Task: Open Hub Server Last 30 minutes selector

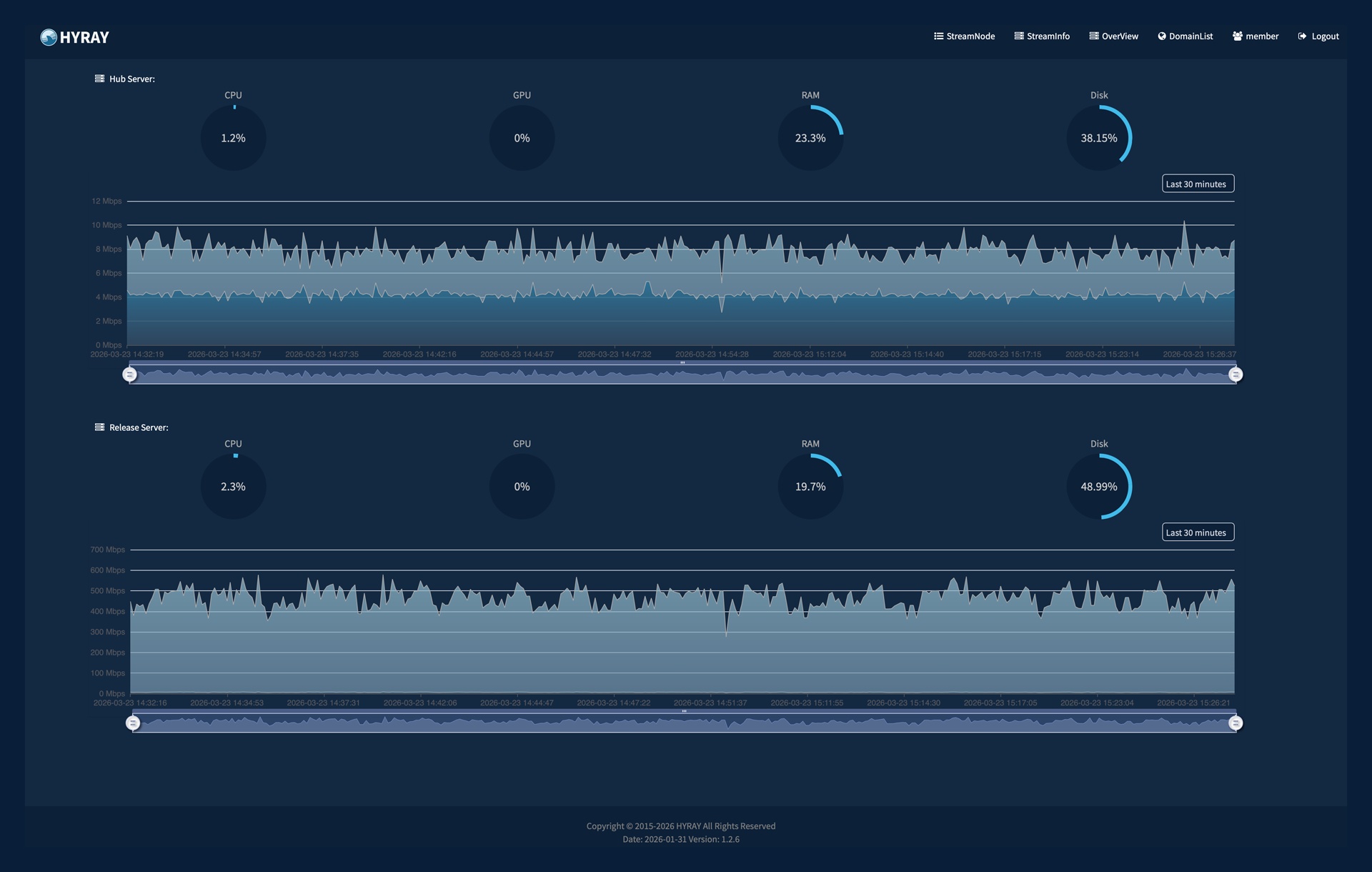Action: coord(1197,184)
